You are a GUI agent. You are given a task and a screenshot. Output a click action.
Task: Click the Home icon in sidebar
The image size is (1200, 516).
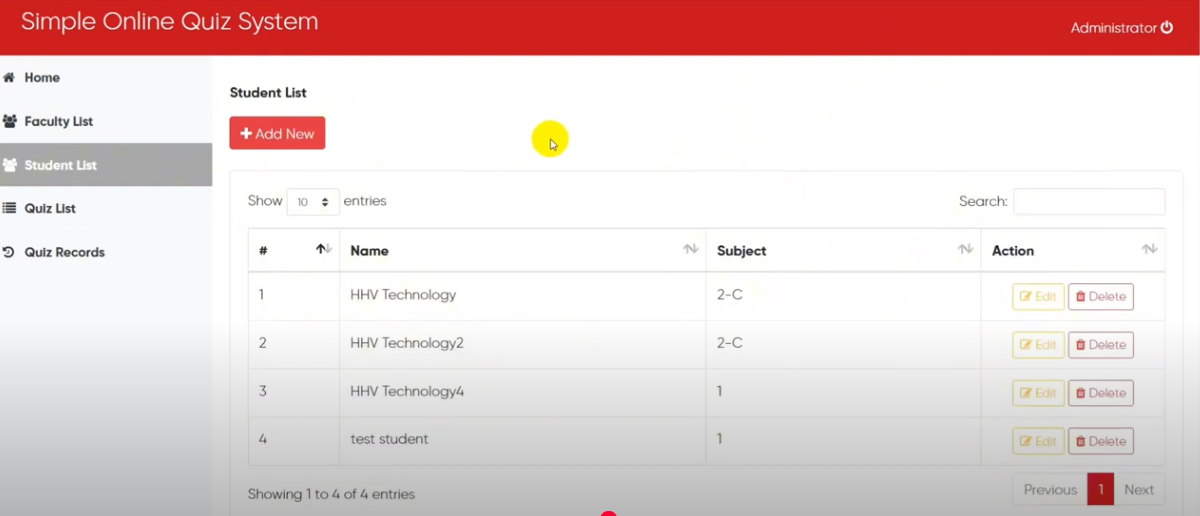point(9,78)
